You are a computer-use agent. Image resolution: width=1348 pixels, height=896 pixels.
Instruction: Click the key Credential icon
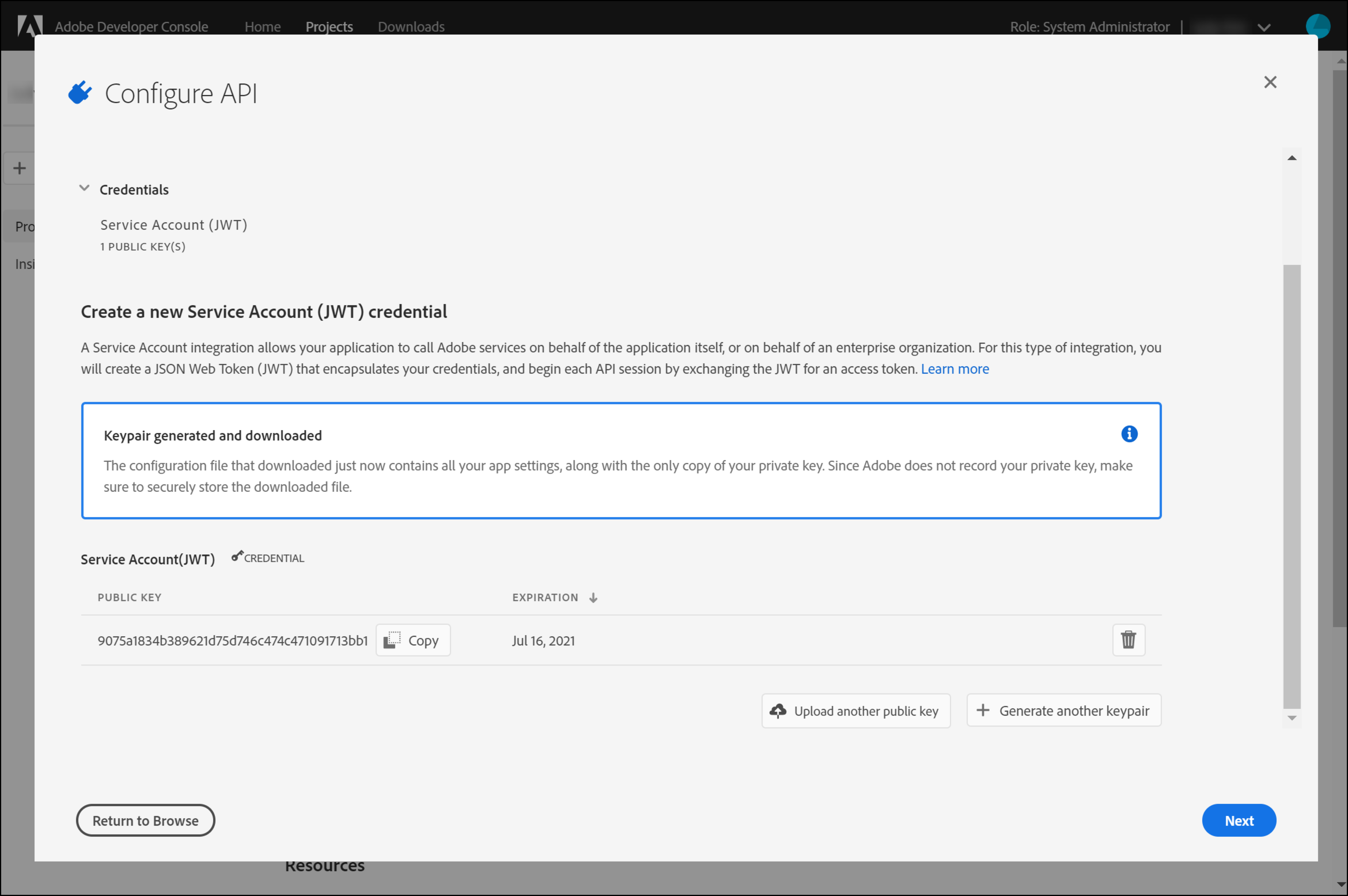(x=237, y=556)
